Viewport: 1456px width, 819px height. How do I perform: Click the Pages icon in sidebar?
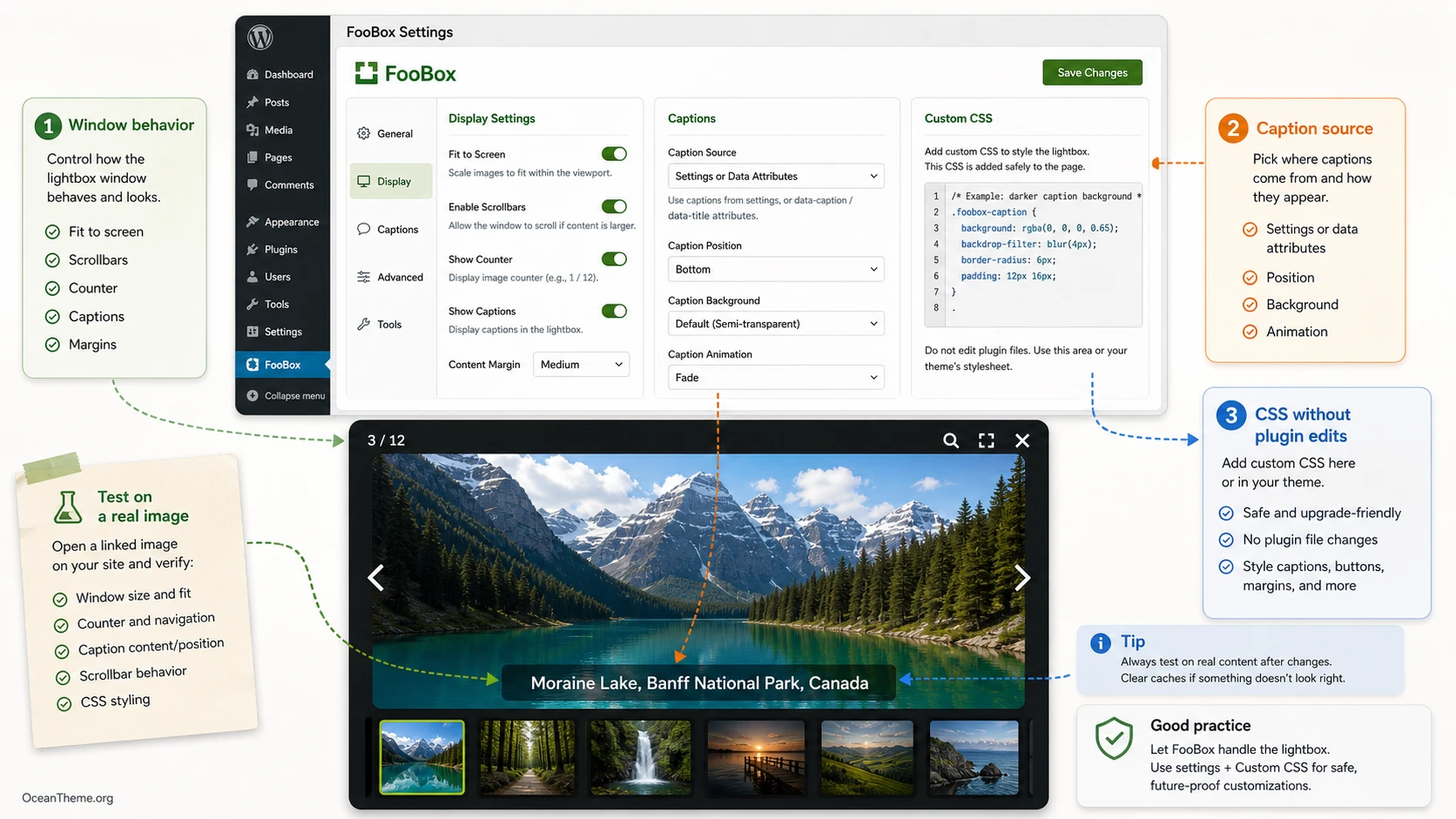point(253,158)
